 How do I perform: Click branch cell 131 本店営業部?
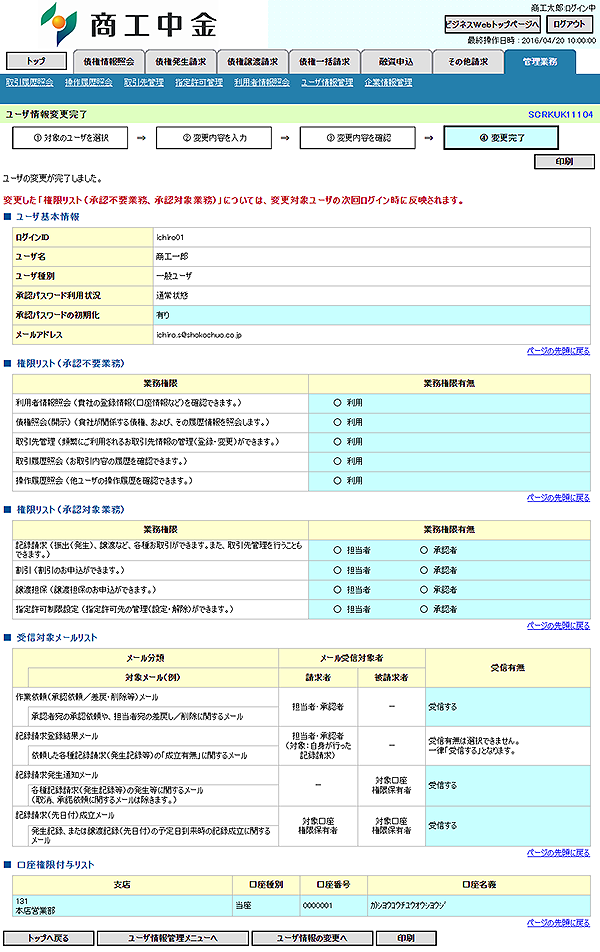121,906
